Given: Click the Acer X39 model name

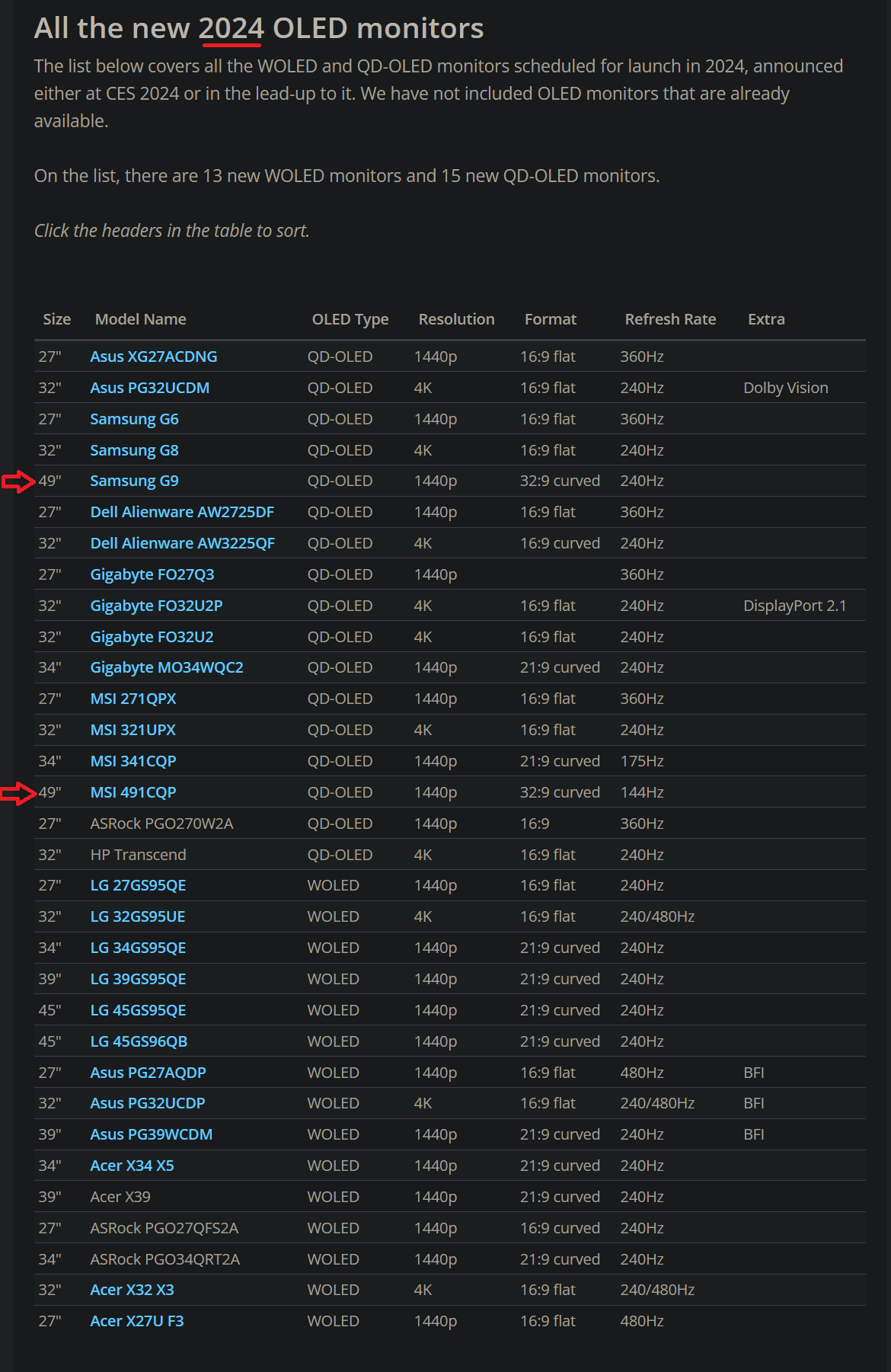Looking at the screenshot, I should pyautogui.click(x=120, y=1197).
